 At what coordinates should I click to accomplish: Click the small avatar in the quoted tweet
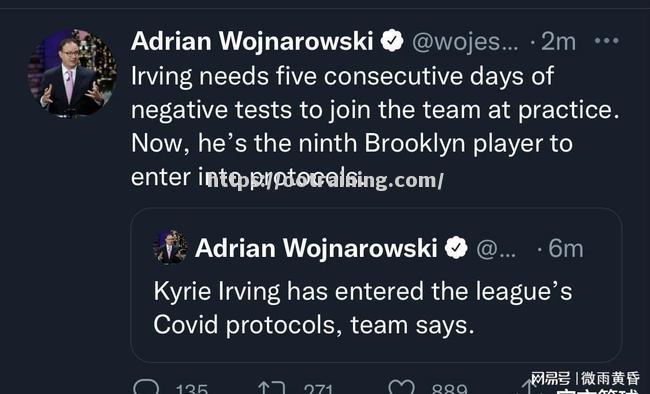click(170, 247)
